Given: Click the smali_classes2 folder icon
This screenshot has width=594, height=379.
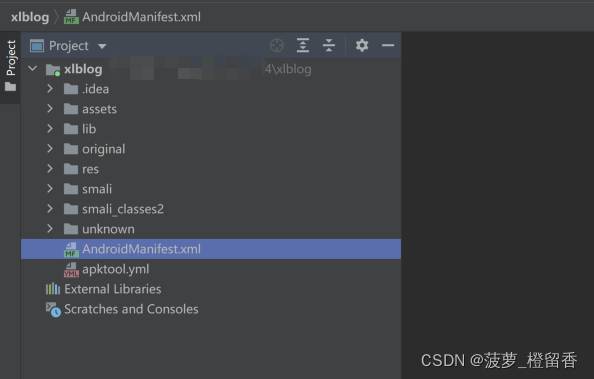Looking at the screenshot, I should coord(71,209).
